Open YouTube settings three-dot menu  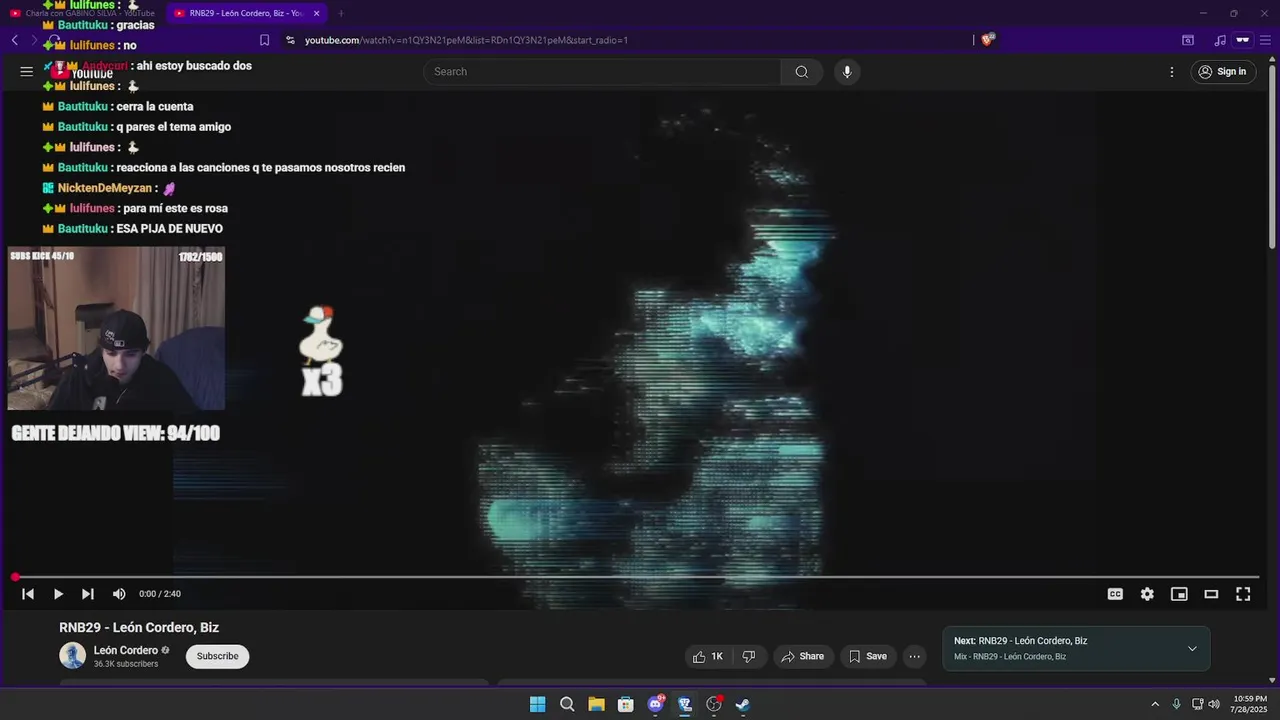(x=1172, y=72)
